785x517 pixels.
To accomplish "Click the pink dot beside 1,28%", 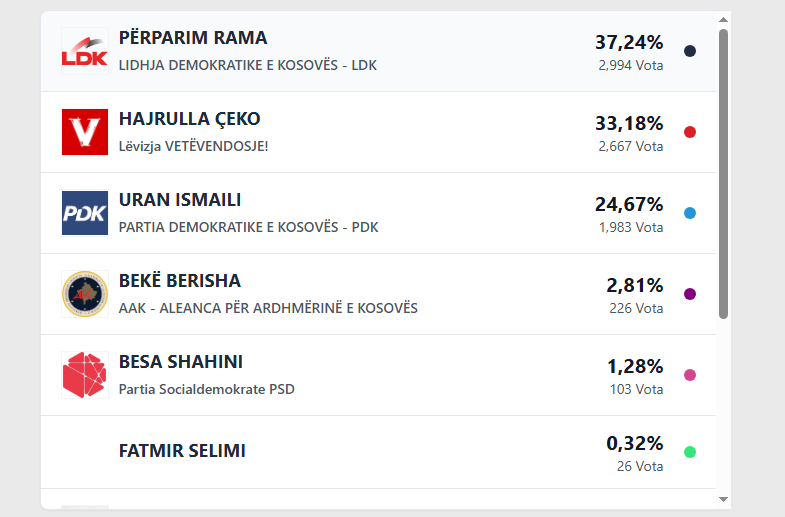I will tap(690, 375).
